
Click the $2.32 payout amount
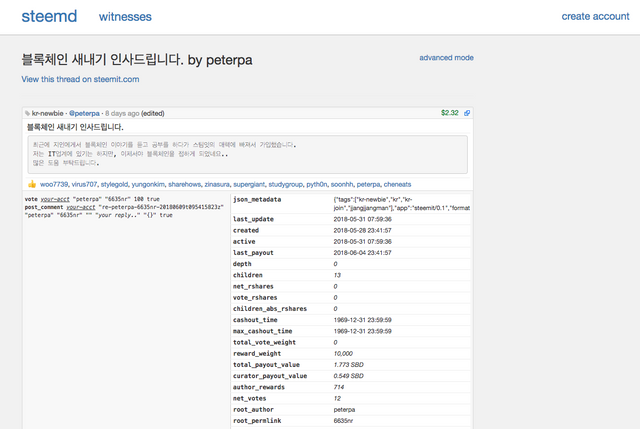click(x=449, y=113)
